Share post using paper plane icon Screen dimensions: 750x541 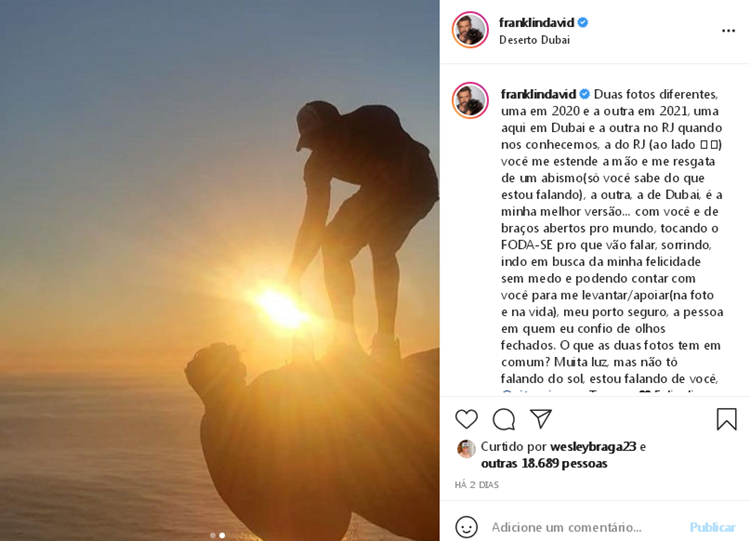(541, 419)
